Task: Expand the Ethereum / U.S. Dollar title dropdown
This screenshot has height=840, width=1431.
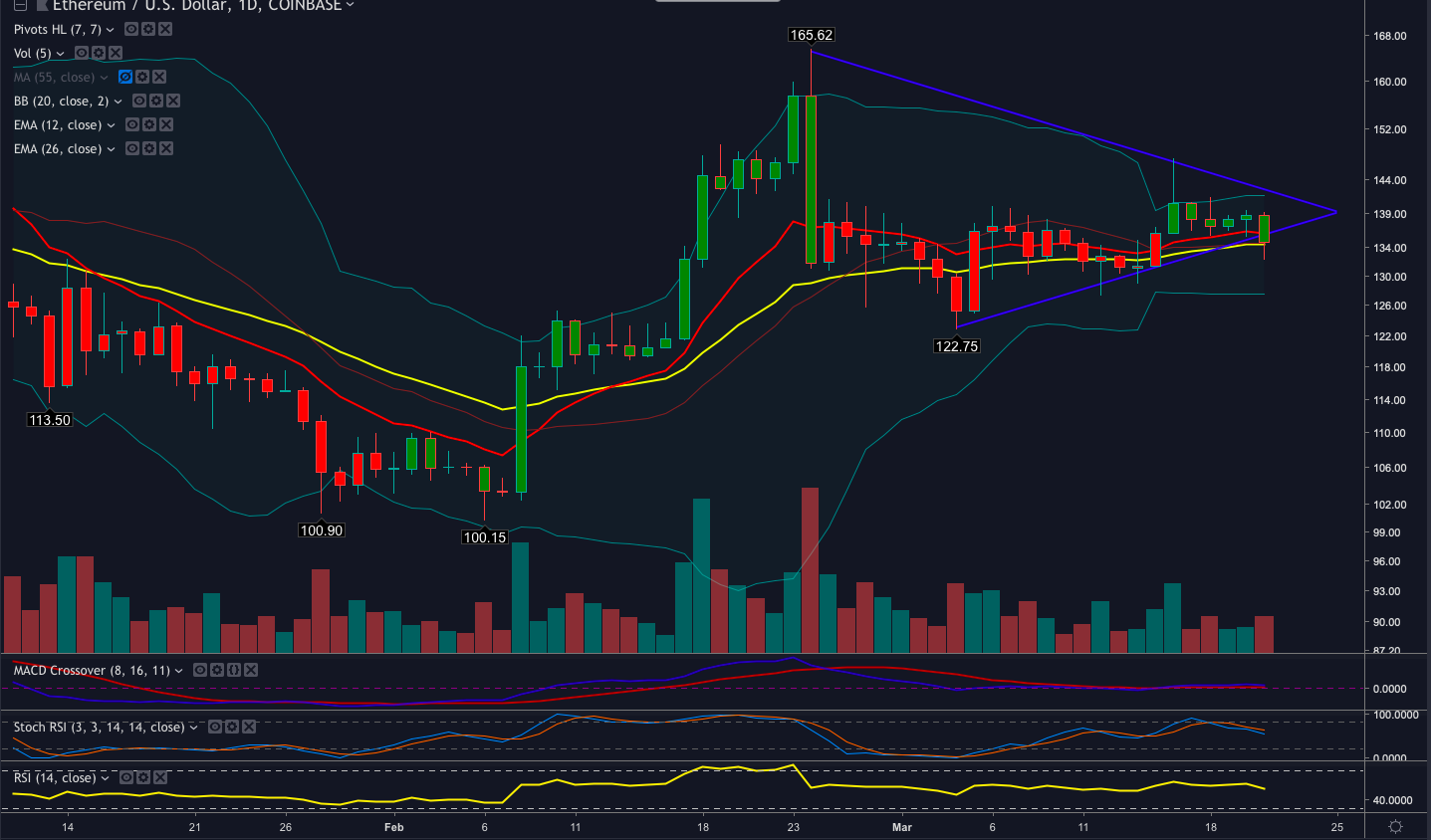Action: [350, 6]
